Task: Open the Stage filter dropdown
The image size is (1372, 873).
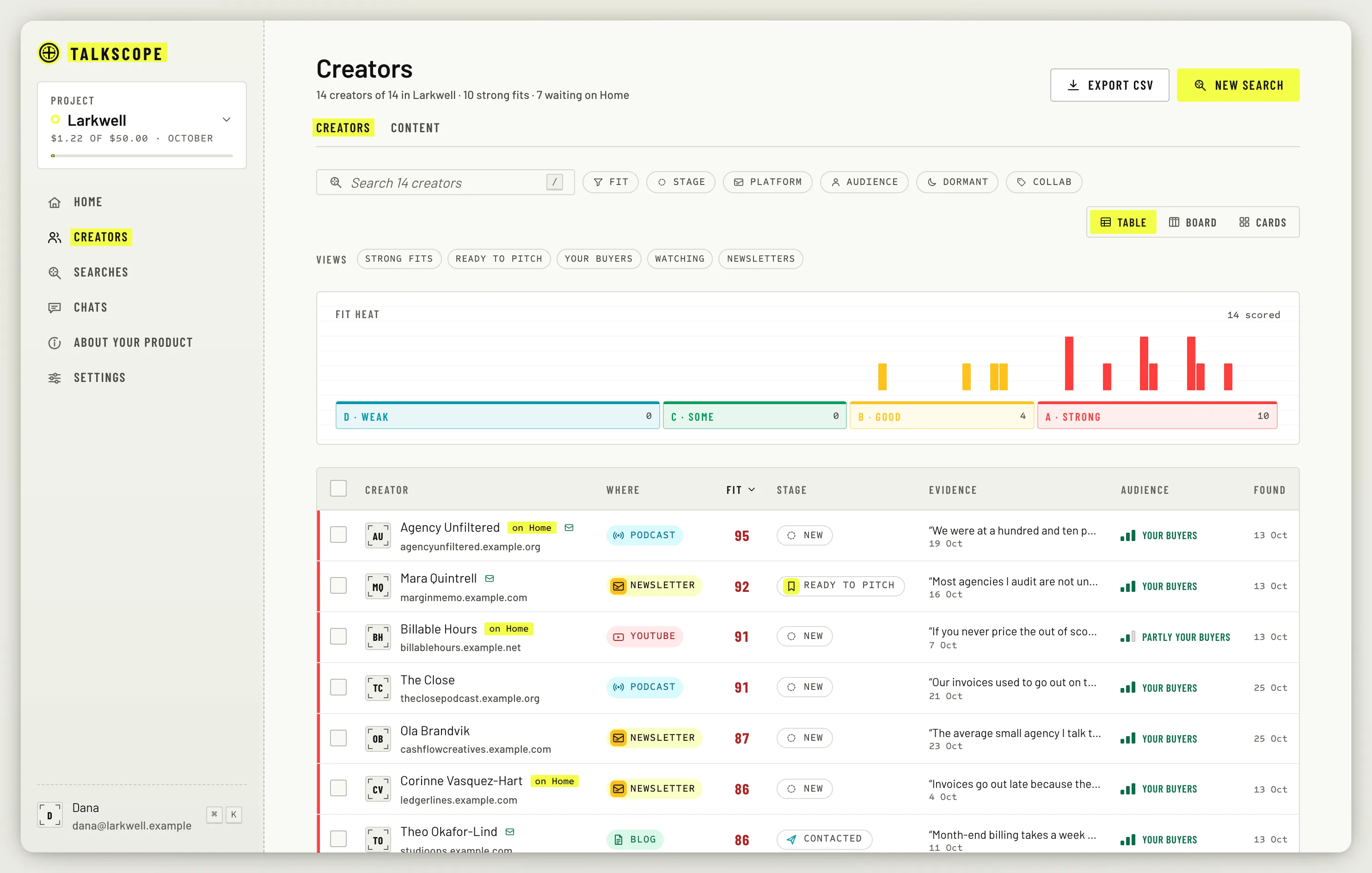Action: [681, 182]
